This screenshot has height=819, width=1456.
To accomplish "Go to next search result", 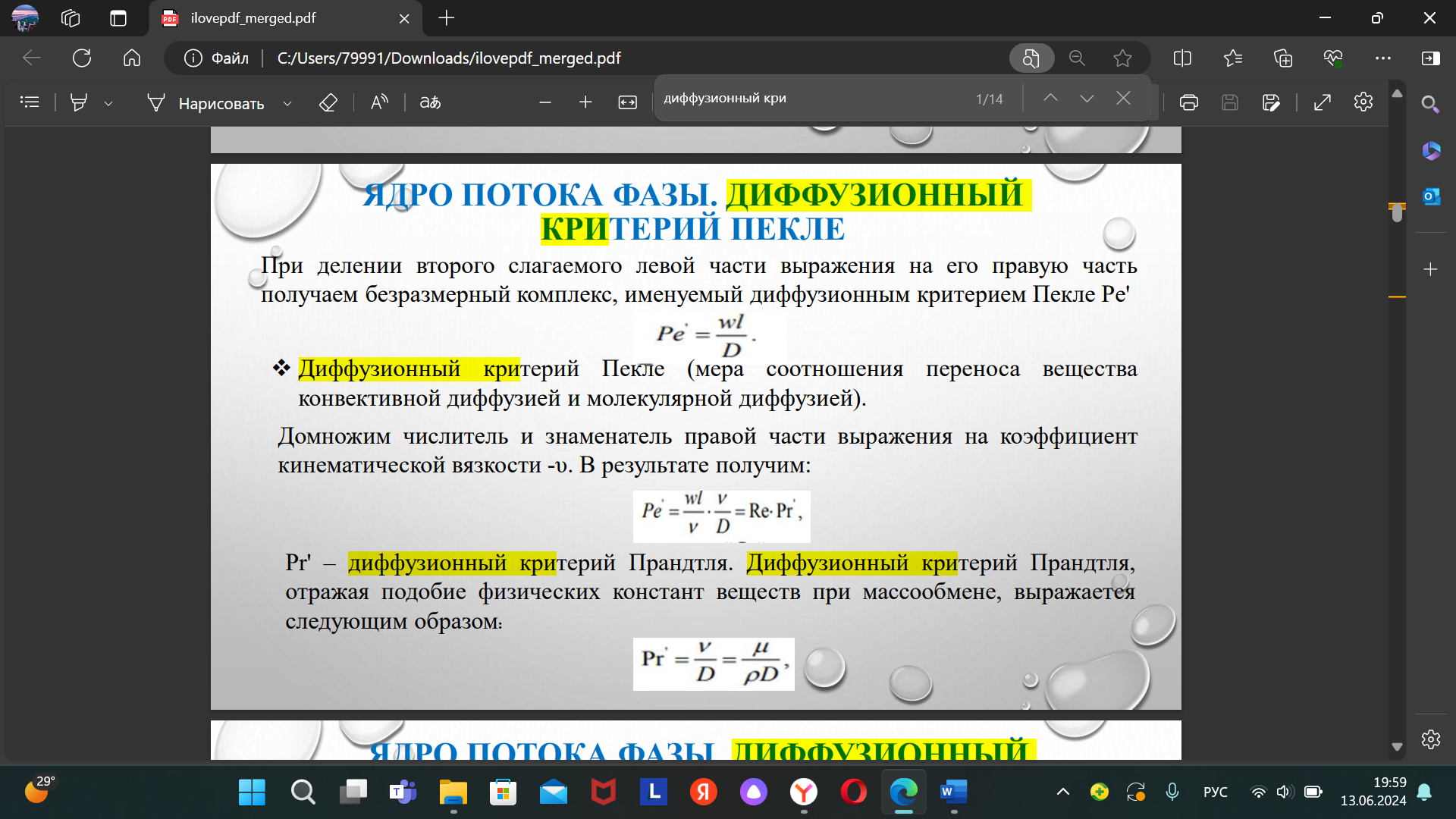I will [x=1087, y=99].
